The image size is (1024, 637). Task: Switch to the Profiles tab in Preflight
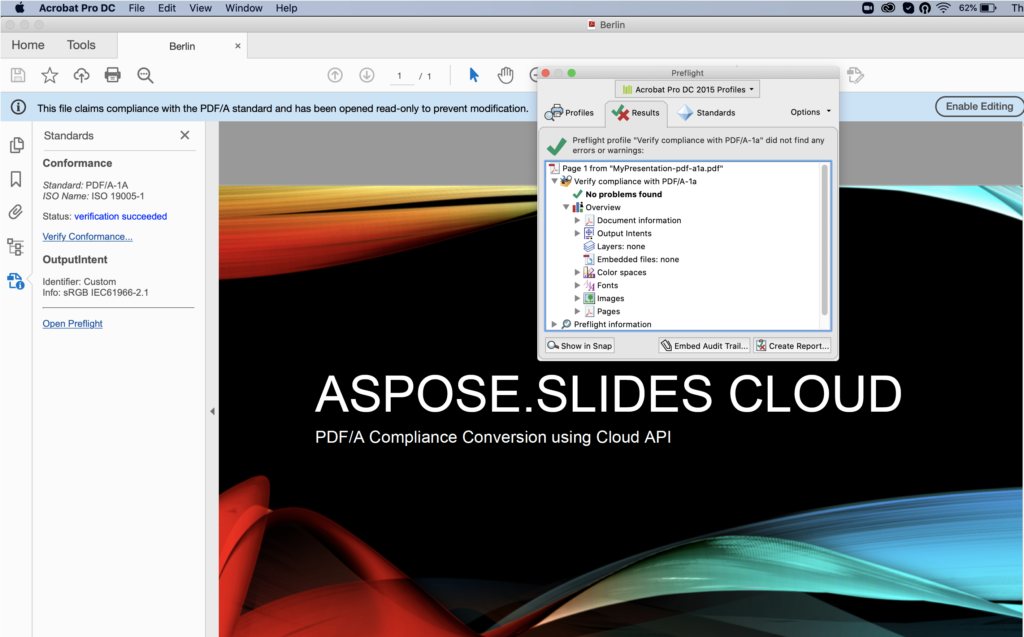click(570, 113)
